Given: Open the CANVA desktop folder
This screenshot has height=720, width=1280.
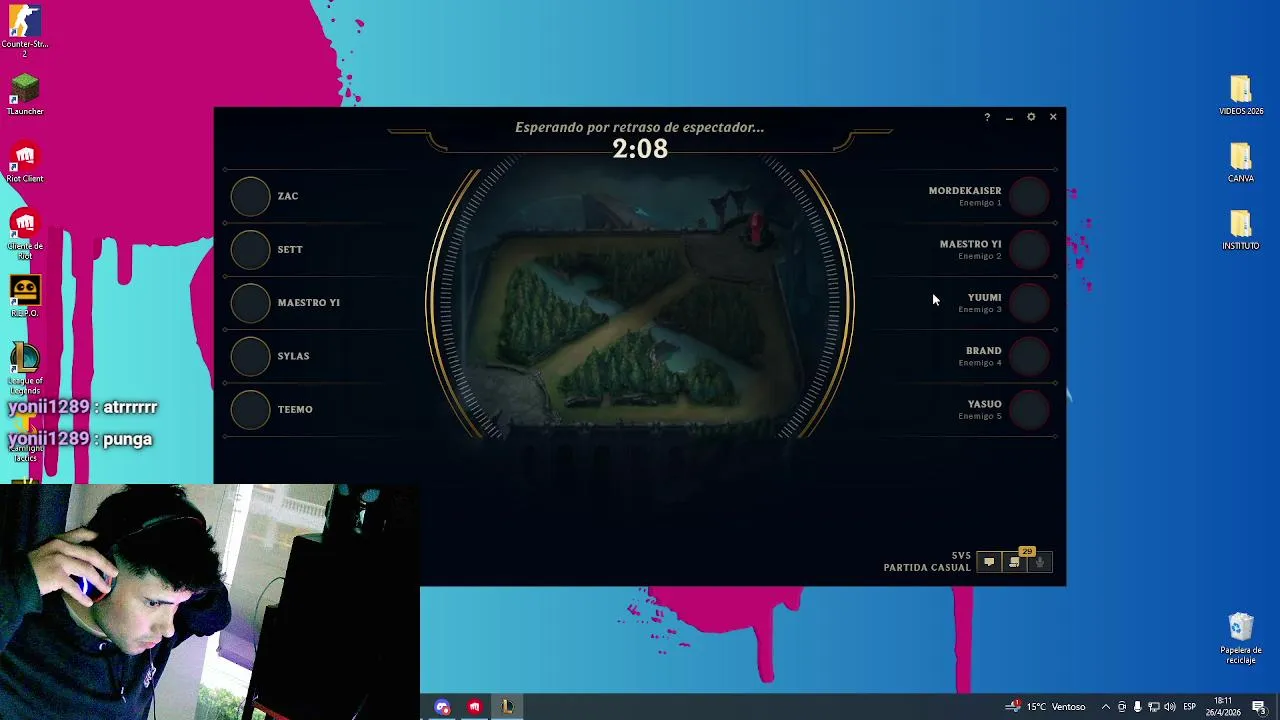Looking at the screenshot, I should [x=1241, y=163].
